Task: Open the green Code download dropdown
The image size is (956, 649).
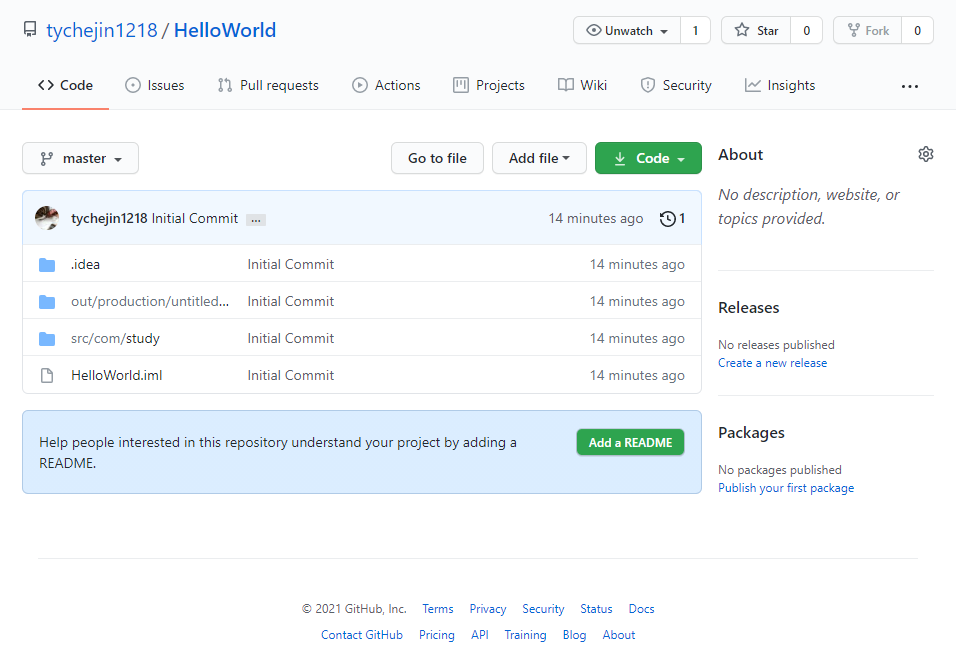Action: [x=648, y=159]
